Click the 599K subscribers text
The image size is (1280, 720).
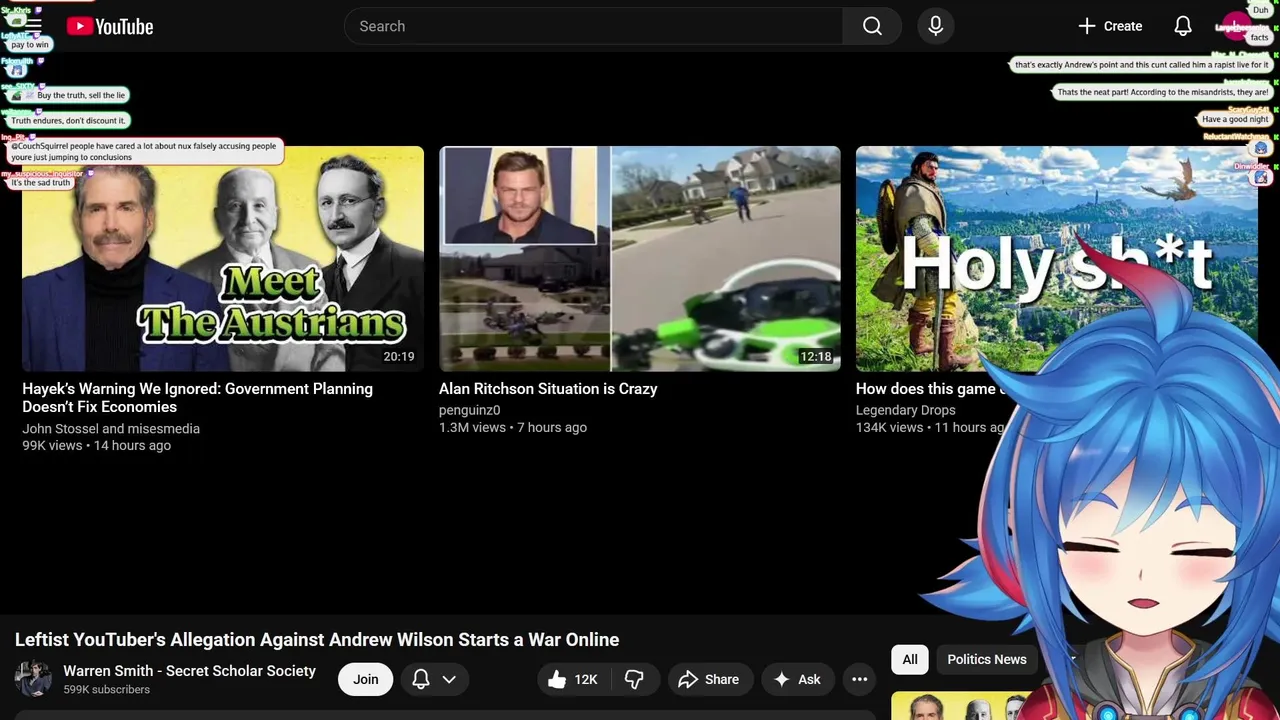(x=107, y=690)
